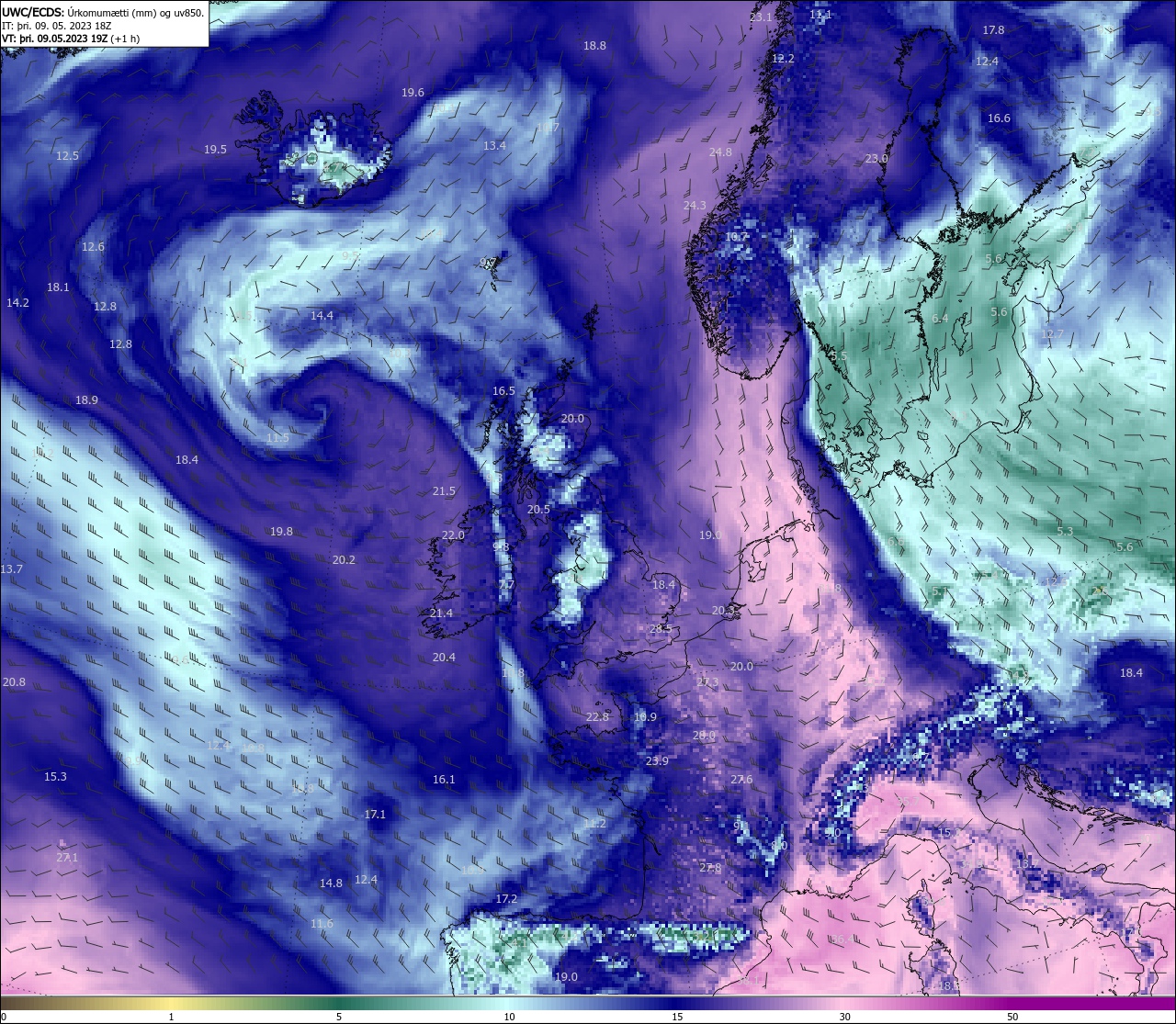Click the map value 11.6
The height and width of the screenshot is (1024, 1176).
point(322,924)
